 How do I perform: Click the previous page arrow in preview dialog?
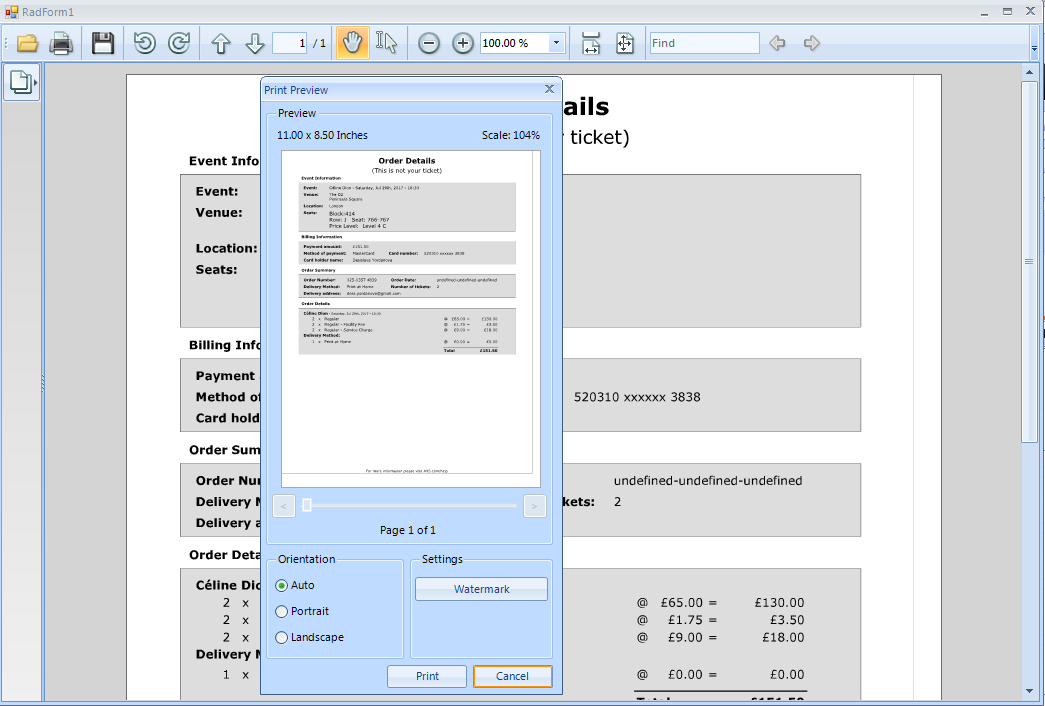pos(283,506)
